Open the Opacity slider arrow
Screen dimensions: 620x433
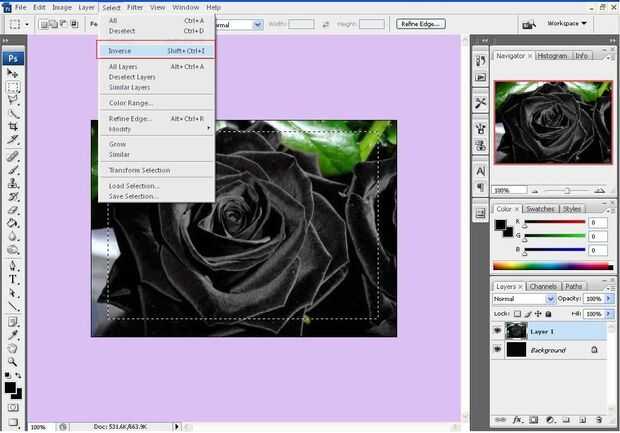click(609, 299)
